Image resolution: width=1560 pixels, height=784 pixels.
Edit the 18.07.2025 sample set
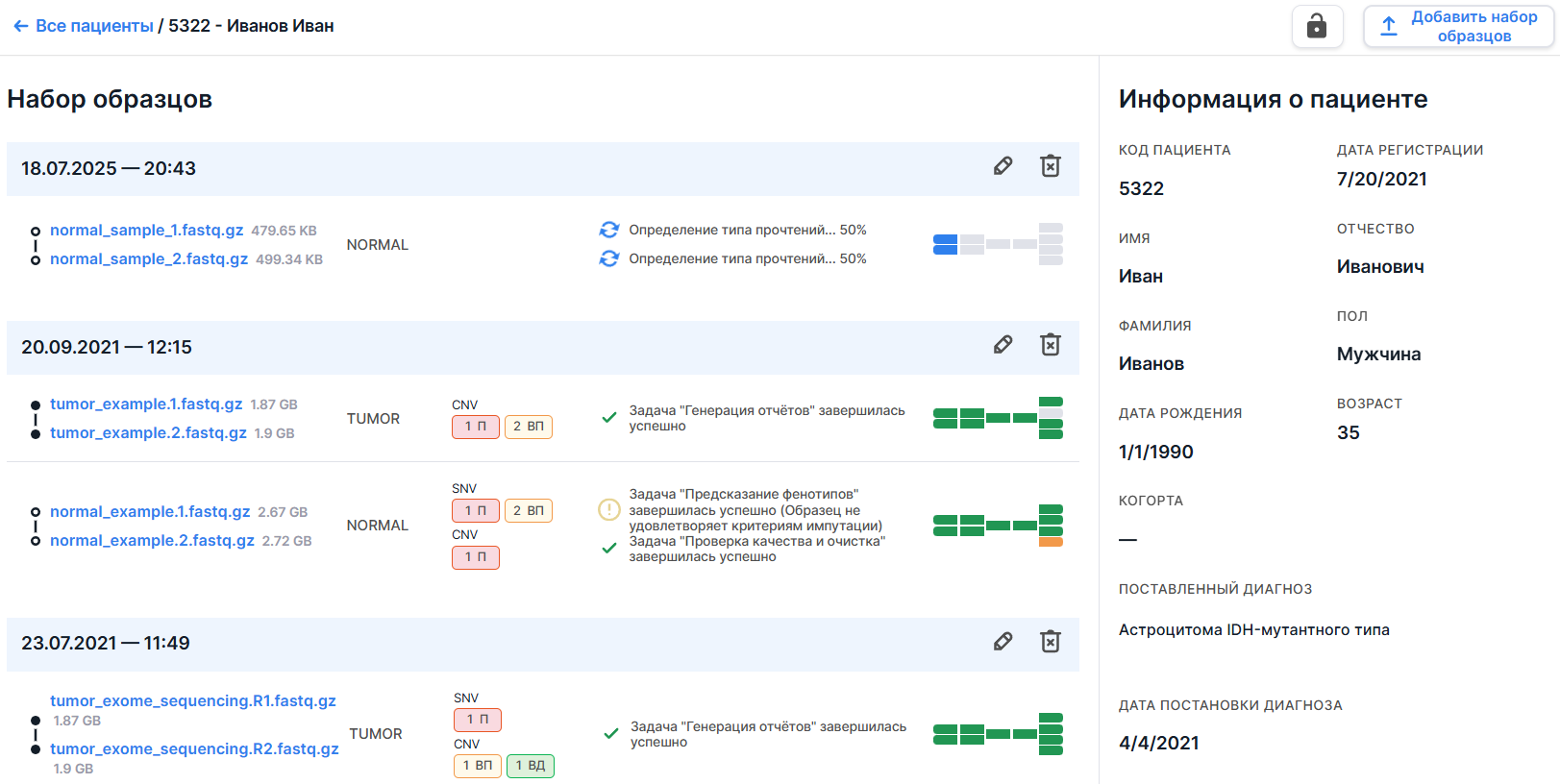(x=1003, y=166)
